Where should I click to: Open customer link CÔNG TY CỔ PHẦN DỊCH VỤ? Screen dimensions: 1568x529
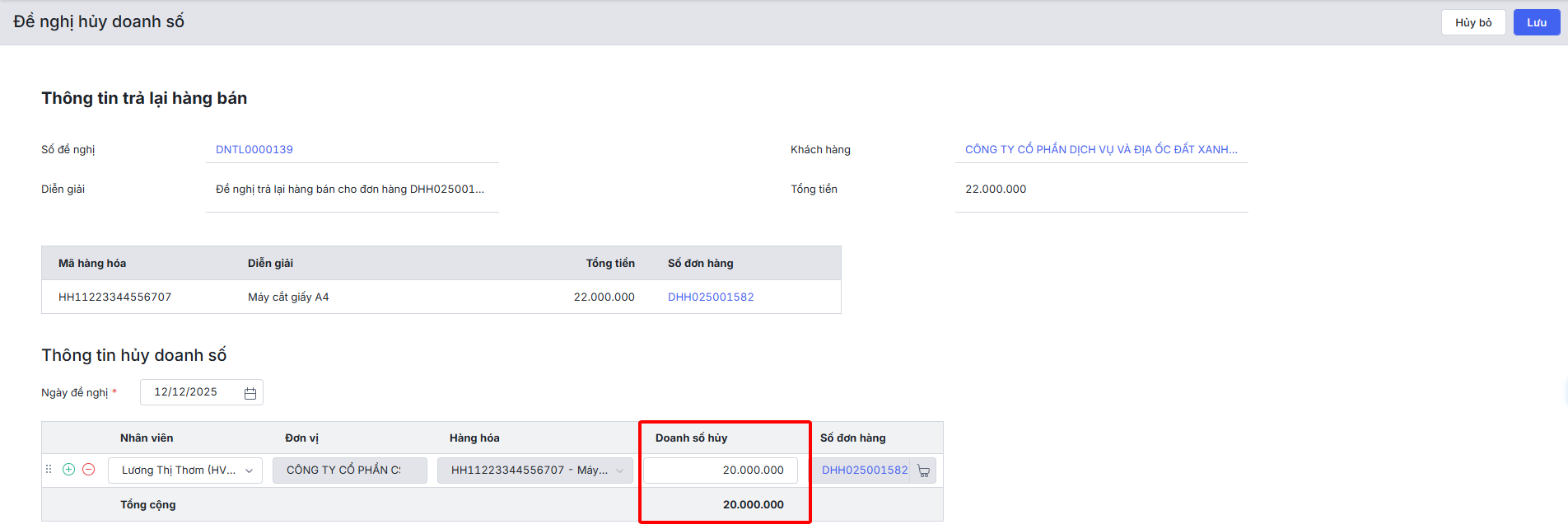[x=1100, y=150]
